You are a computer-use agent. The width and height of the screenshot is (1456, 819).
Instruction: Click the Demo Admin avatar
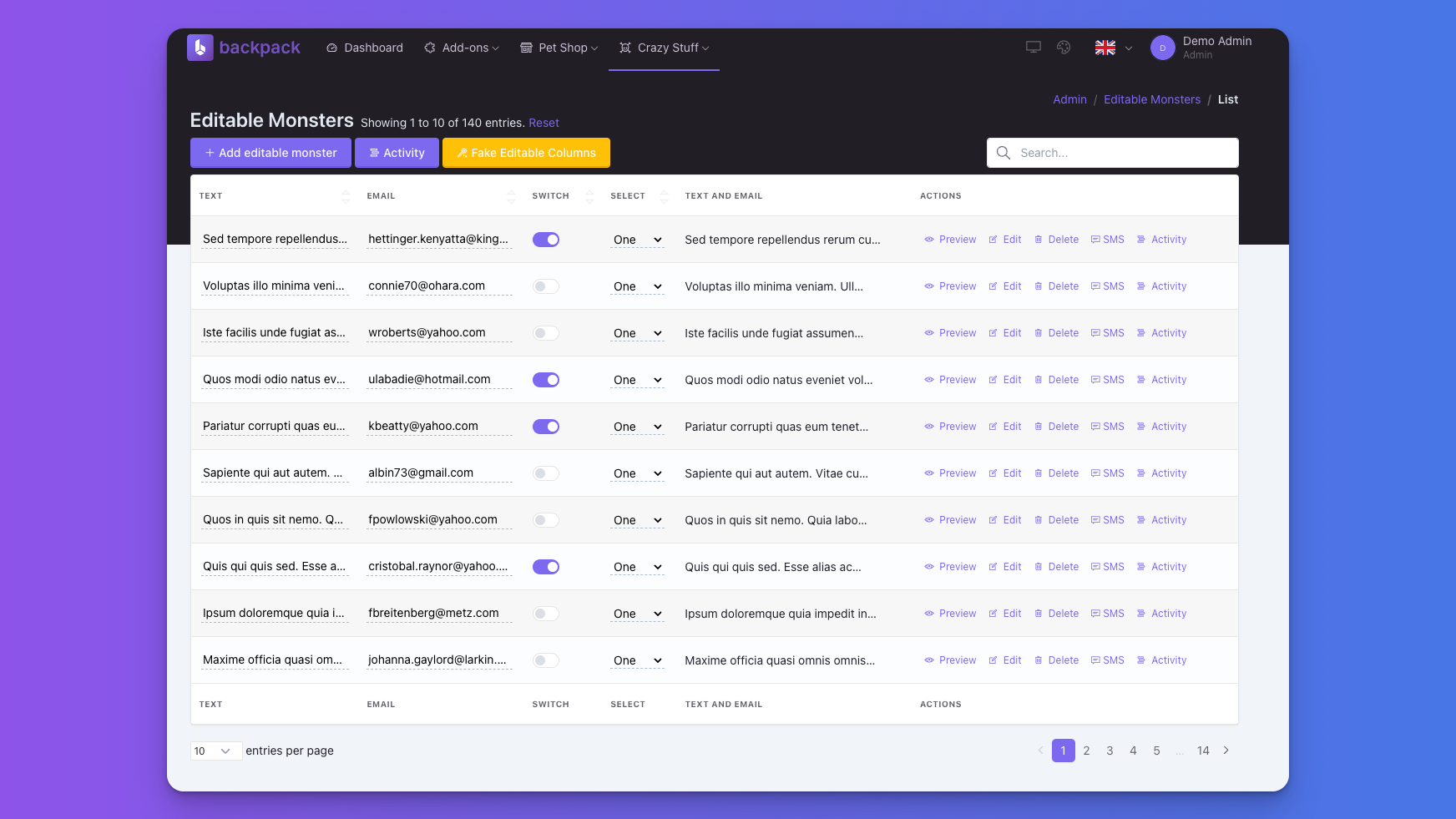(x=1162, y=48)
